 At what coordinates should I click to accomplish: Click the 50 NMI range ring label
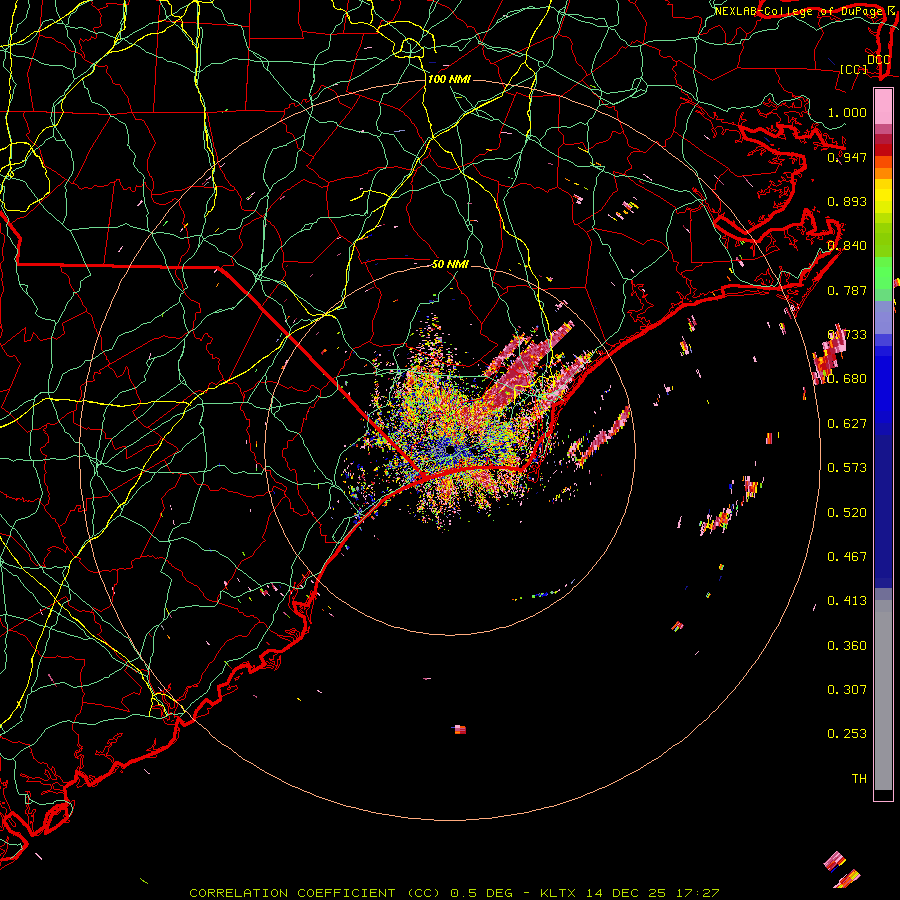pyautogui.click(x=451, y=264)
